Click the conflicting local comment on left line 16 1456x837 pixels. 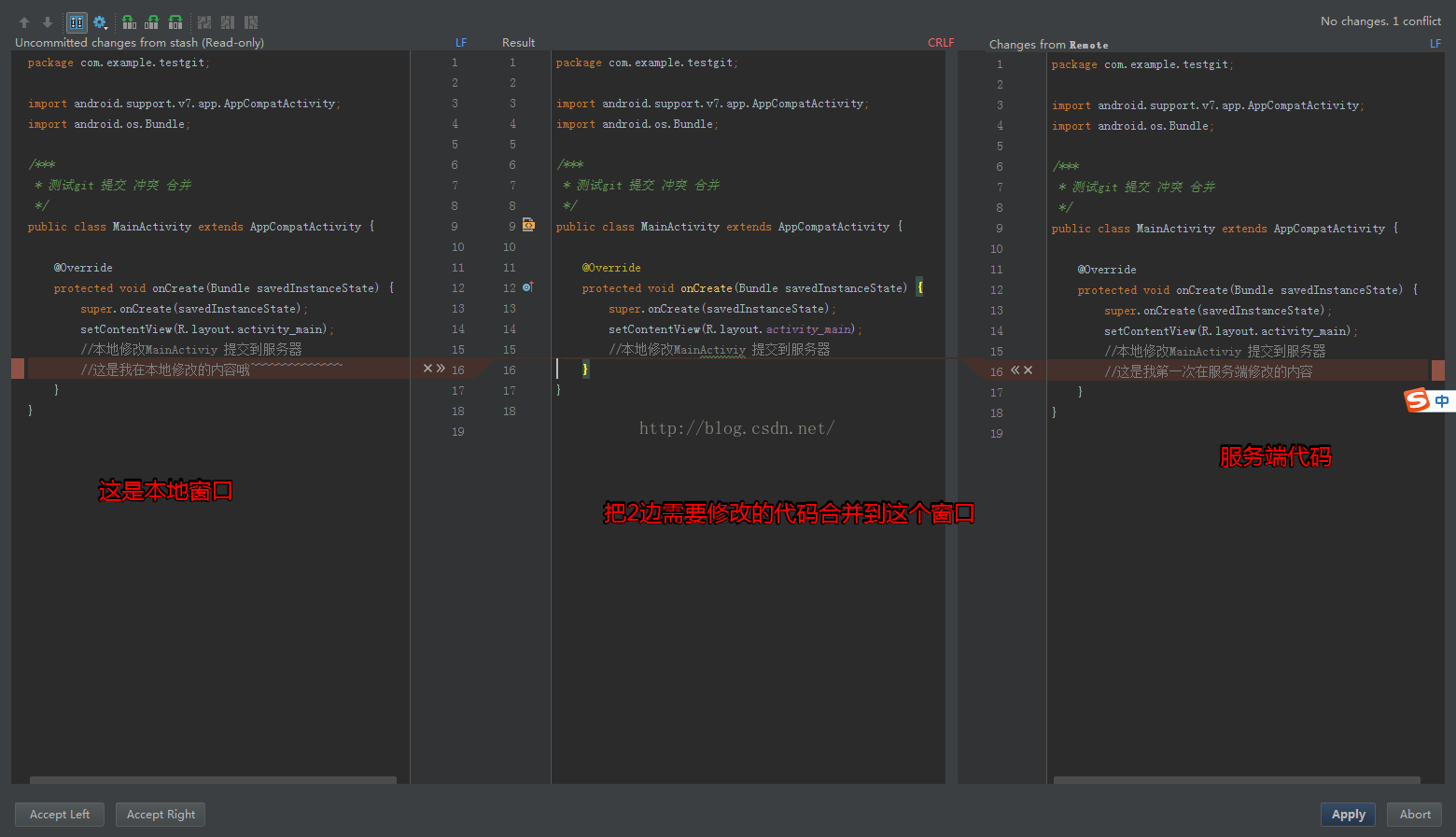pyautogui.click(x=211, y=370)
